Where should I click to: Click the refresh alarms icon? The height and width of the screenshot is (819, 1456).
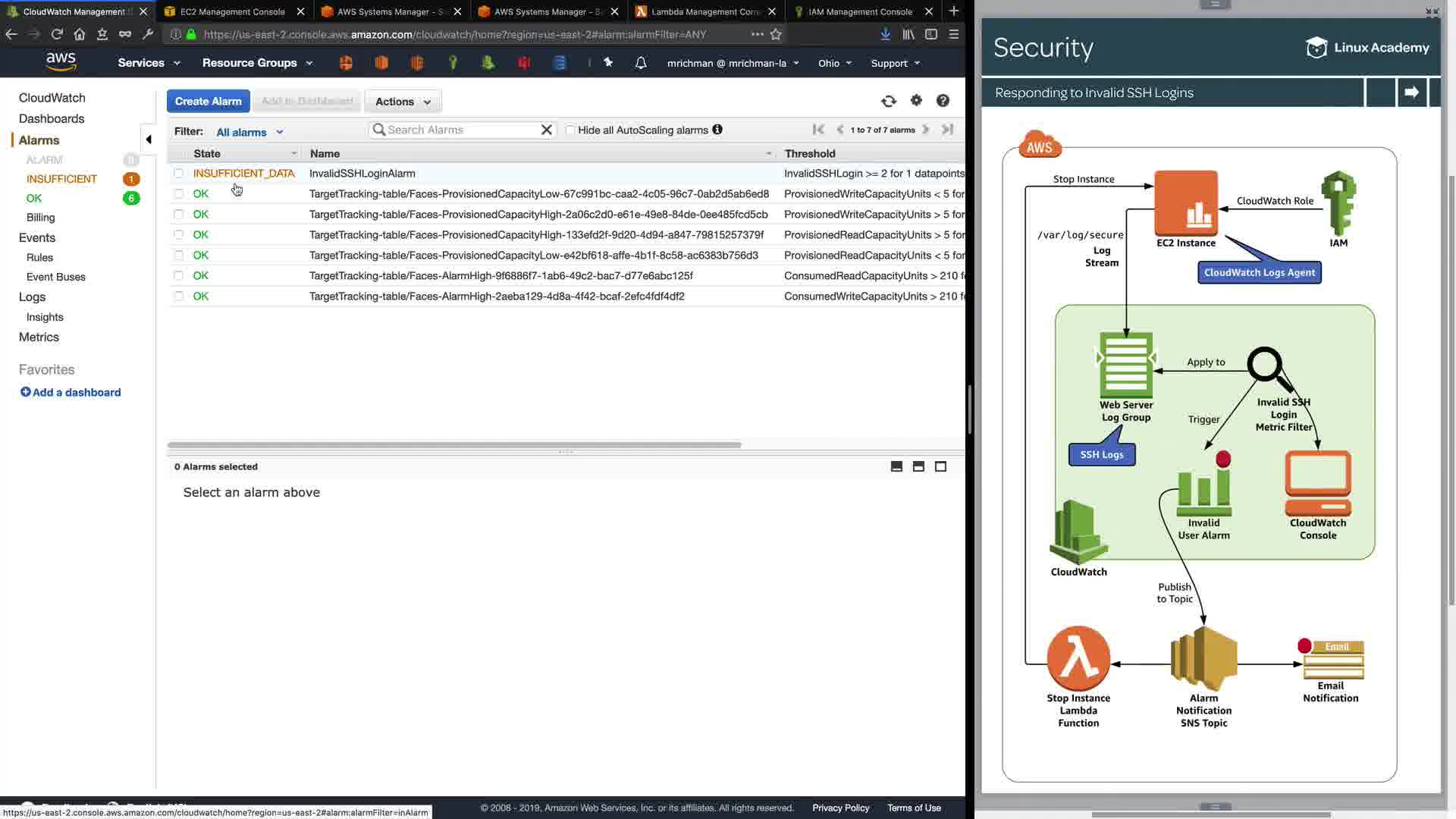coord(888,101)
